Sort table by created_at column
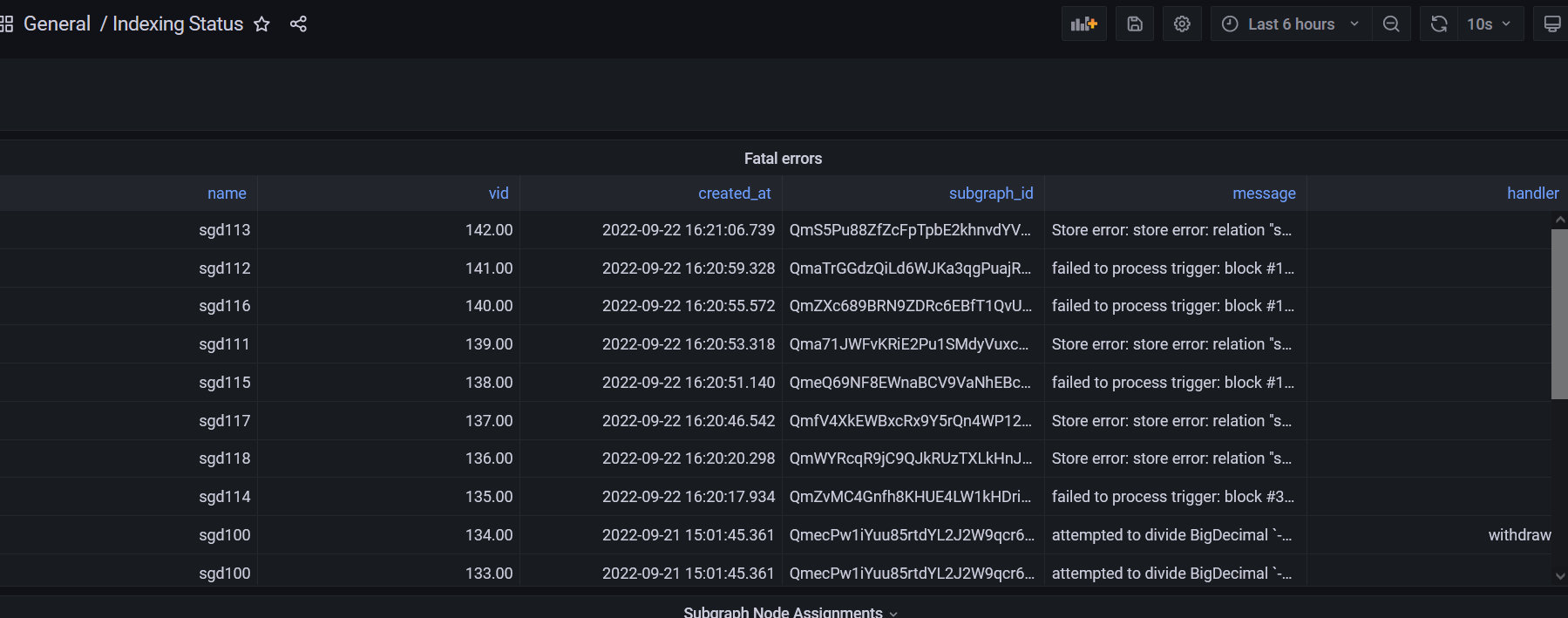The height and width of the screenshot is (618, 1568). 735,194
